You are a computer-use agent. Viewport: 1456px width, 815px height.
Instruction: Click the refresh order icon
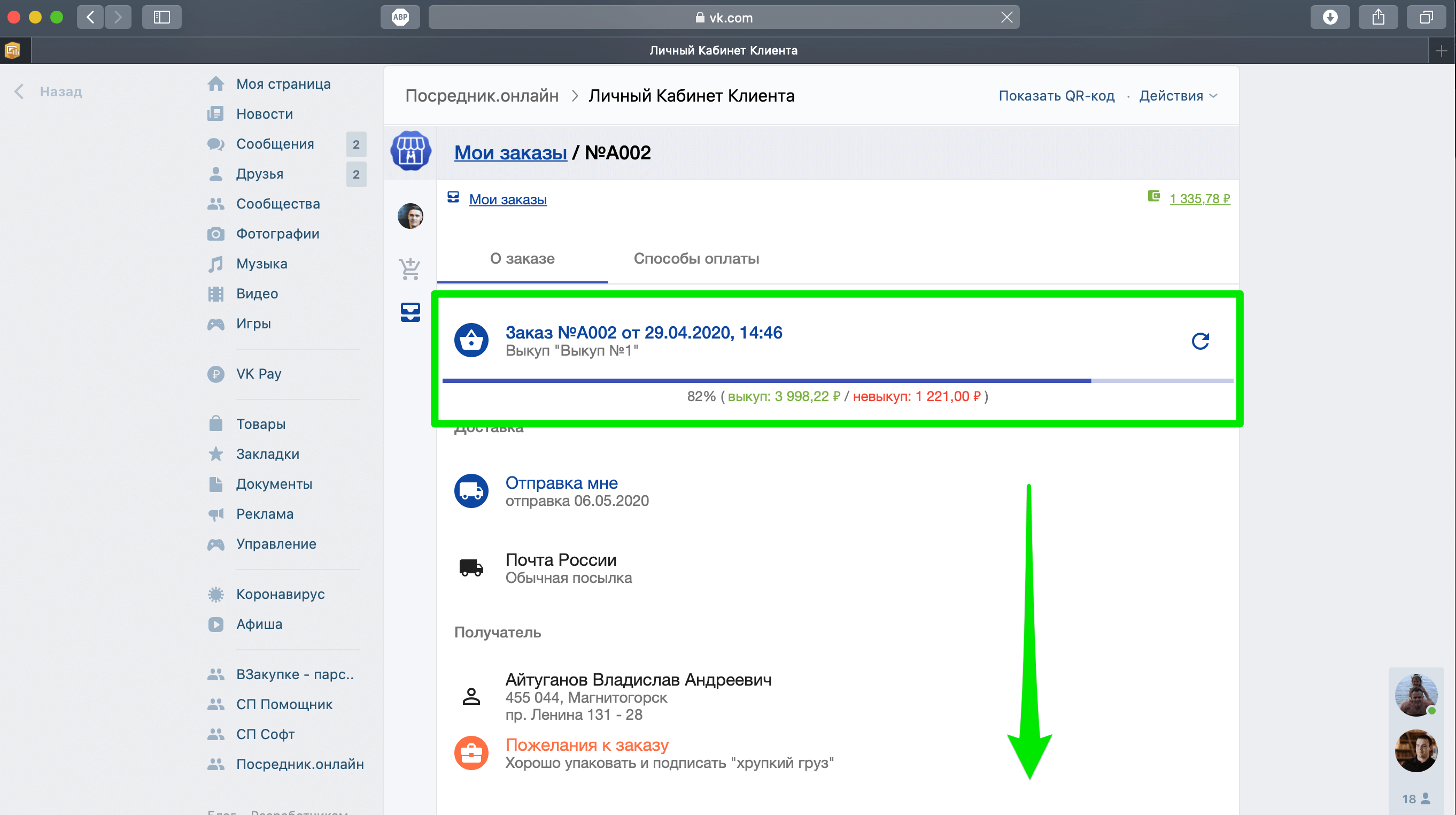(1200, 341)
